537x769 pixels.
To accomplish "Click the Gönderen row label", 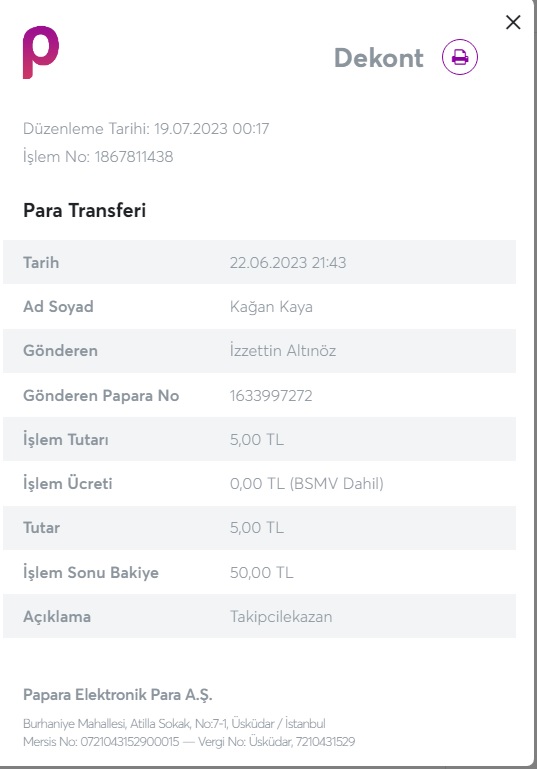I will 60,351.
